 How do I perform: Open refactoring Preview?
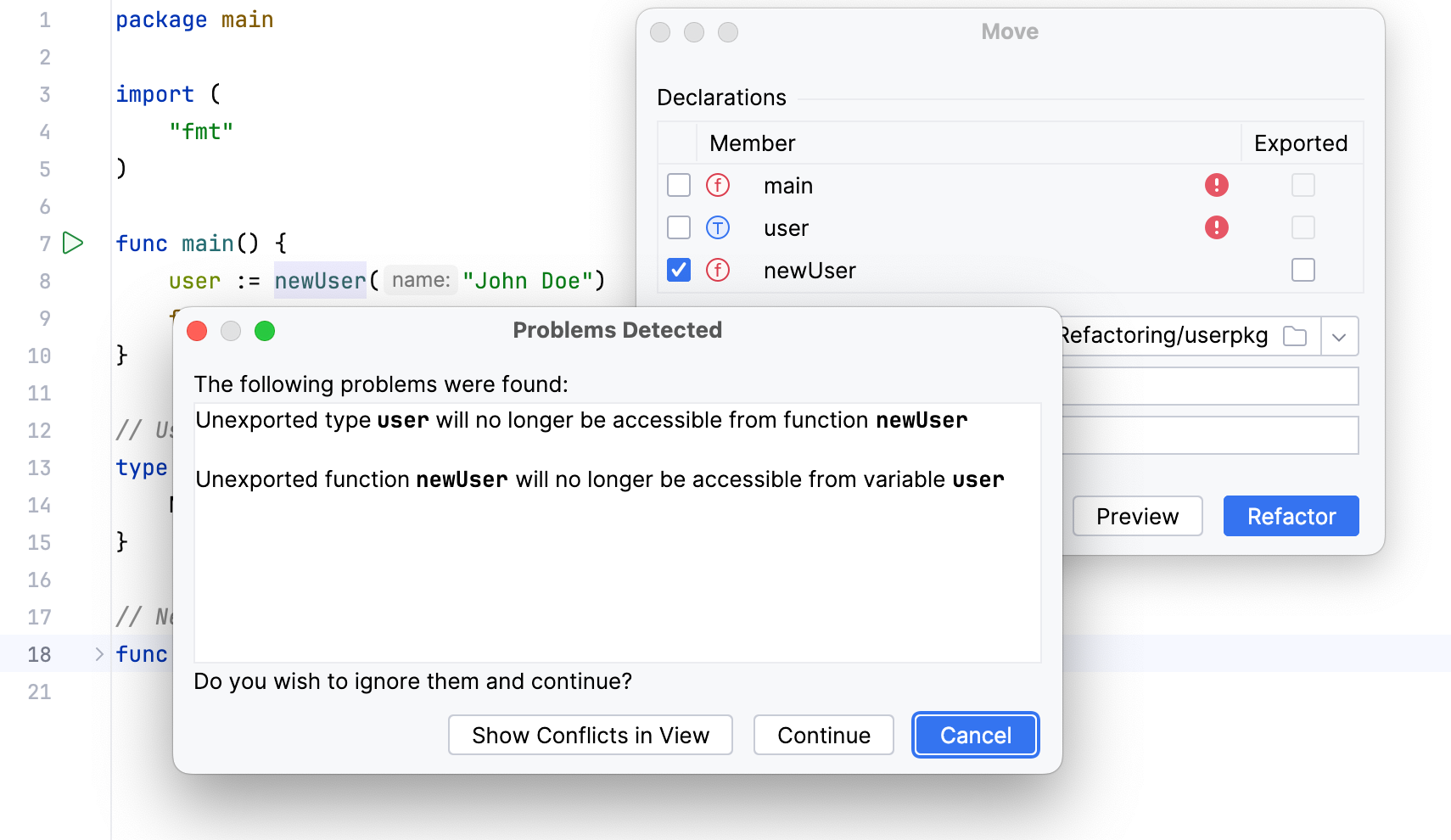point(1137,515)
